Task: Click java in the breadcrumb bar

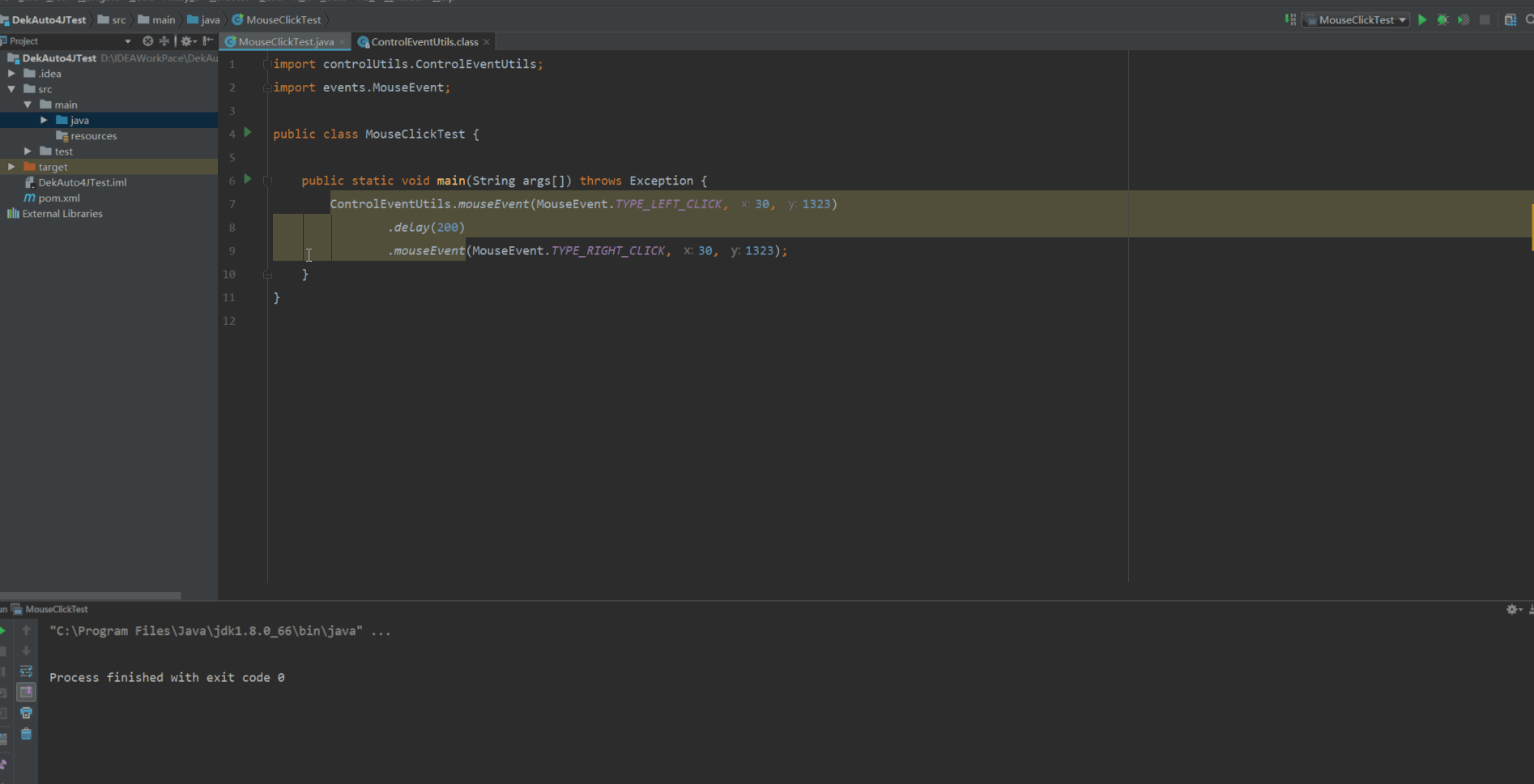Action: pos(203,19)
